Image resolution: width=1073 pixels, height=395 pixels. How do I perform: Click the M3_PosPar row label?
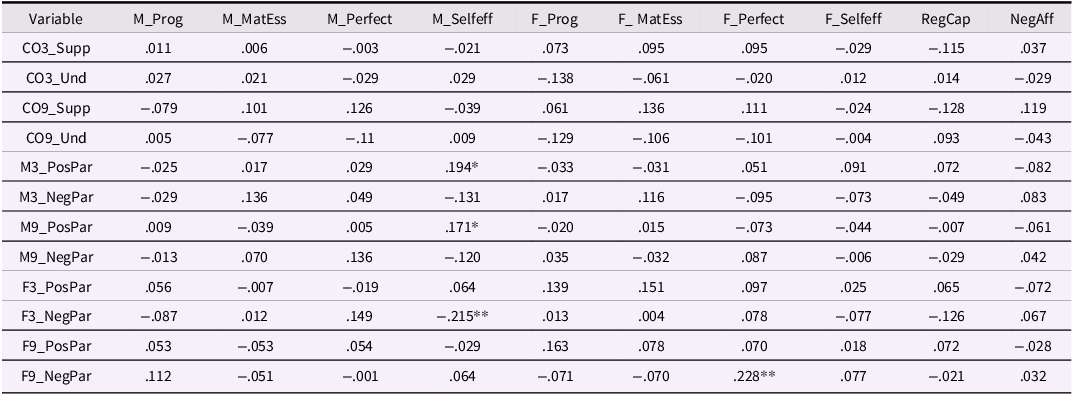[56, 168]
